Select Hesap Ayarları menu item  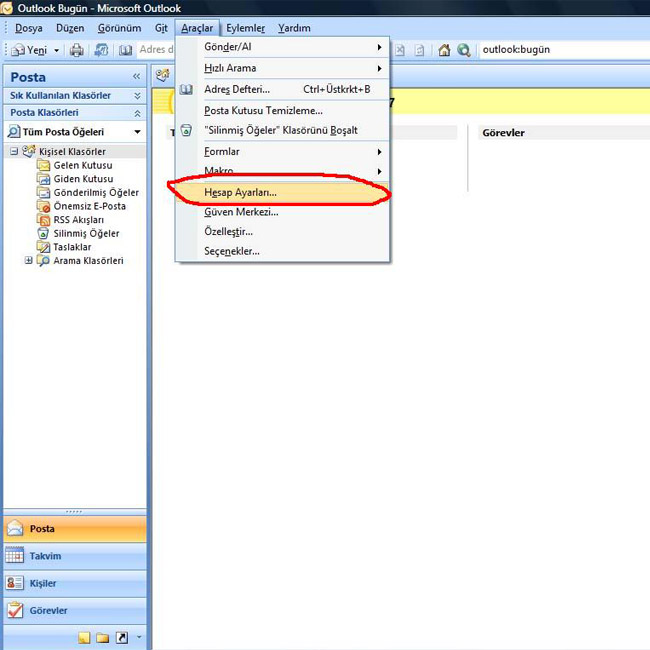tap(282, 192)
